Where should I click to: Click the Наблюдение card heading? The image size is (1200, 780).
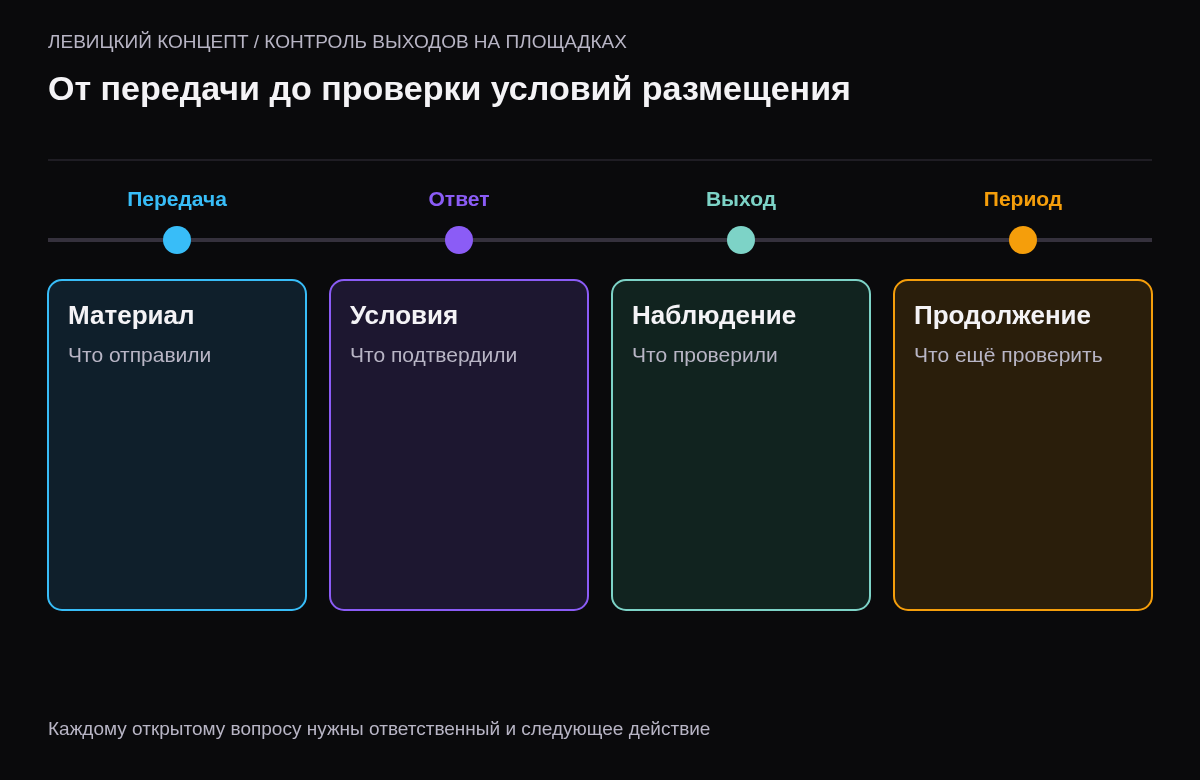click(714, 315)
